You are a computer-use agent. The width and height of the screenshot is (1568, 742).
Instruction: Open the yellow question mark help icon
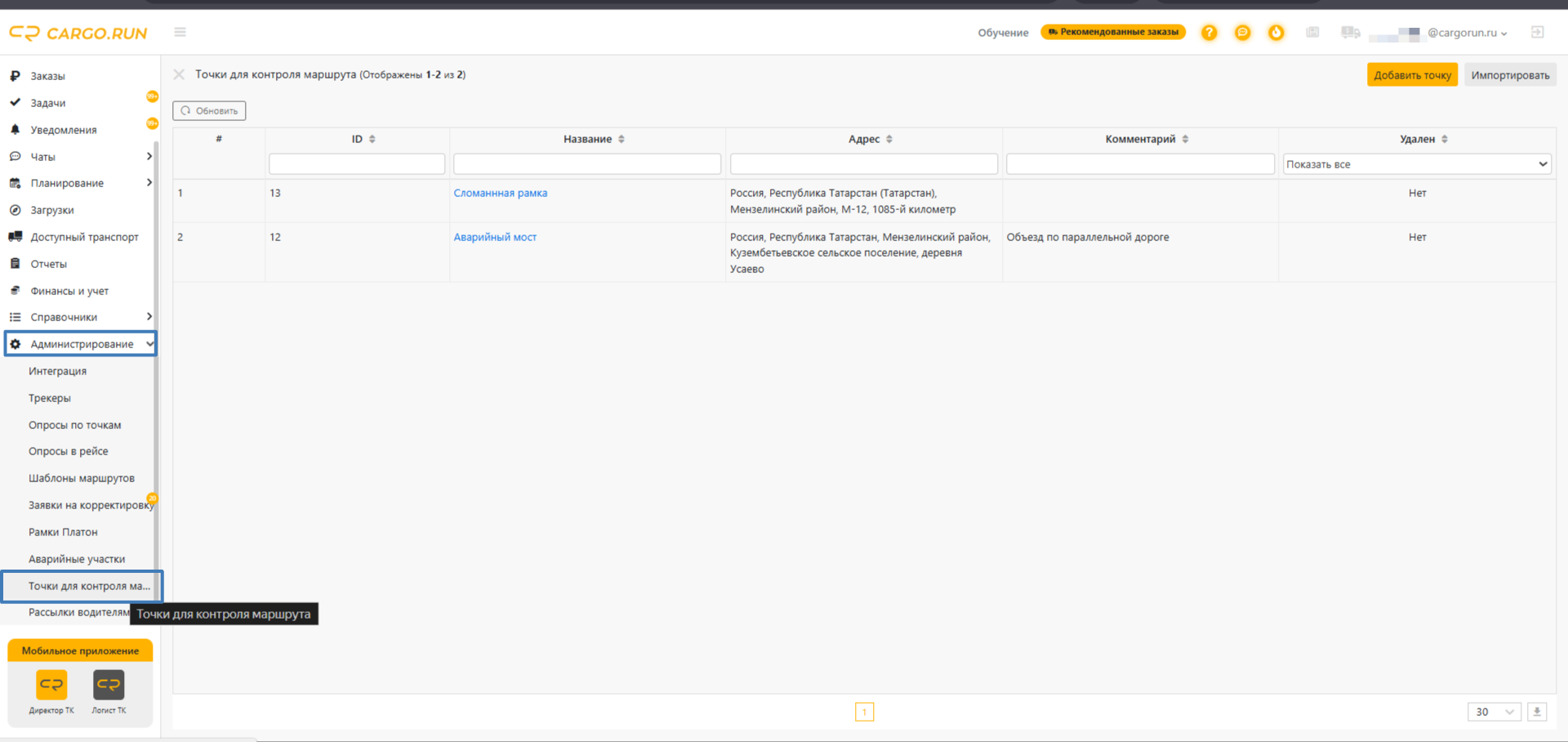pyautogui.click(x=1209, y=33)
